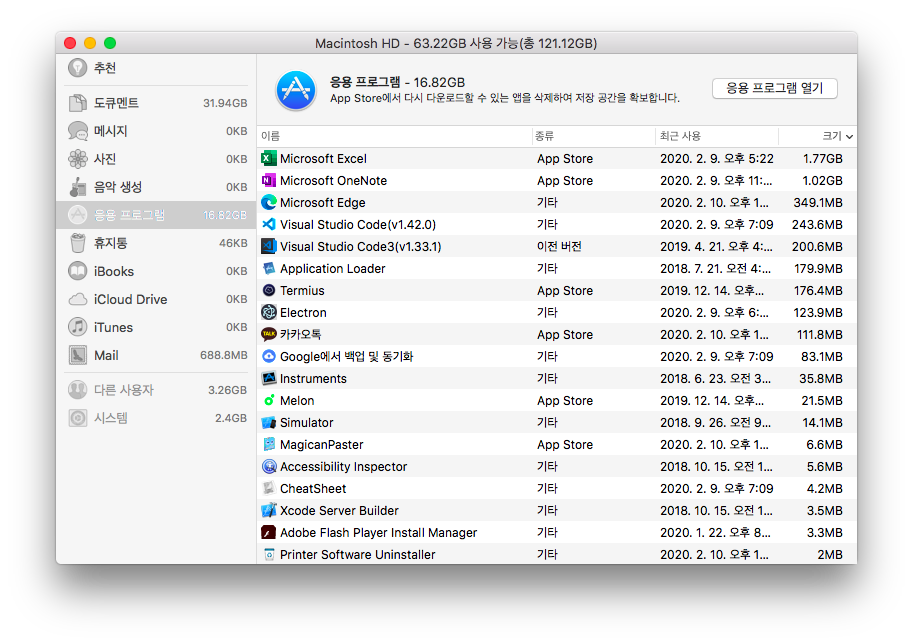This screenshot has height=644, width=913.
Task: Click the large App Store icon in the header
Action: tap(296, 90)
